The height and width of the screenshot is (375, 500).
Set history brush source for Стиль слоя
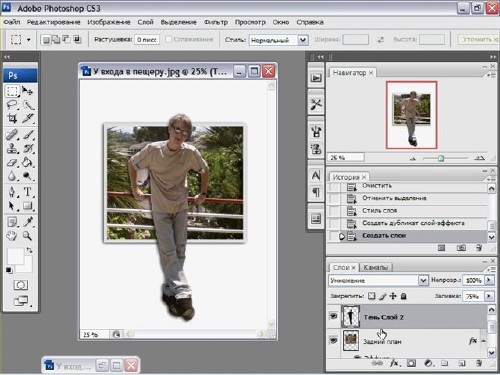pos(334,211)
